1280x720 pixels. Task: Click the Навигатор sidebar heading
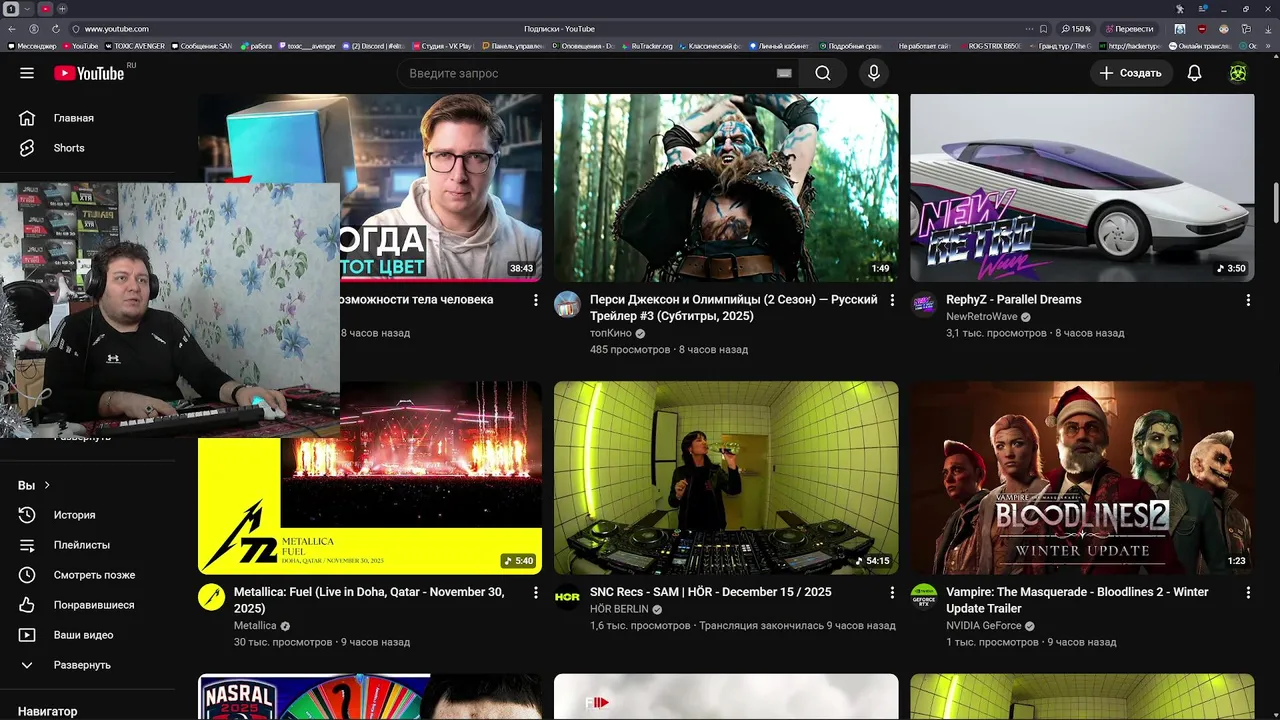pos(47,711)
